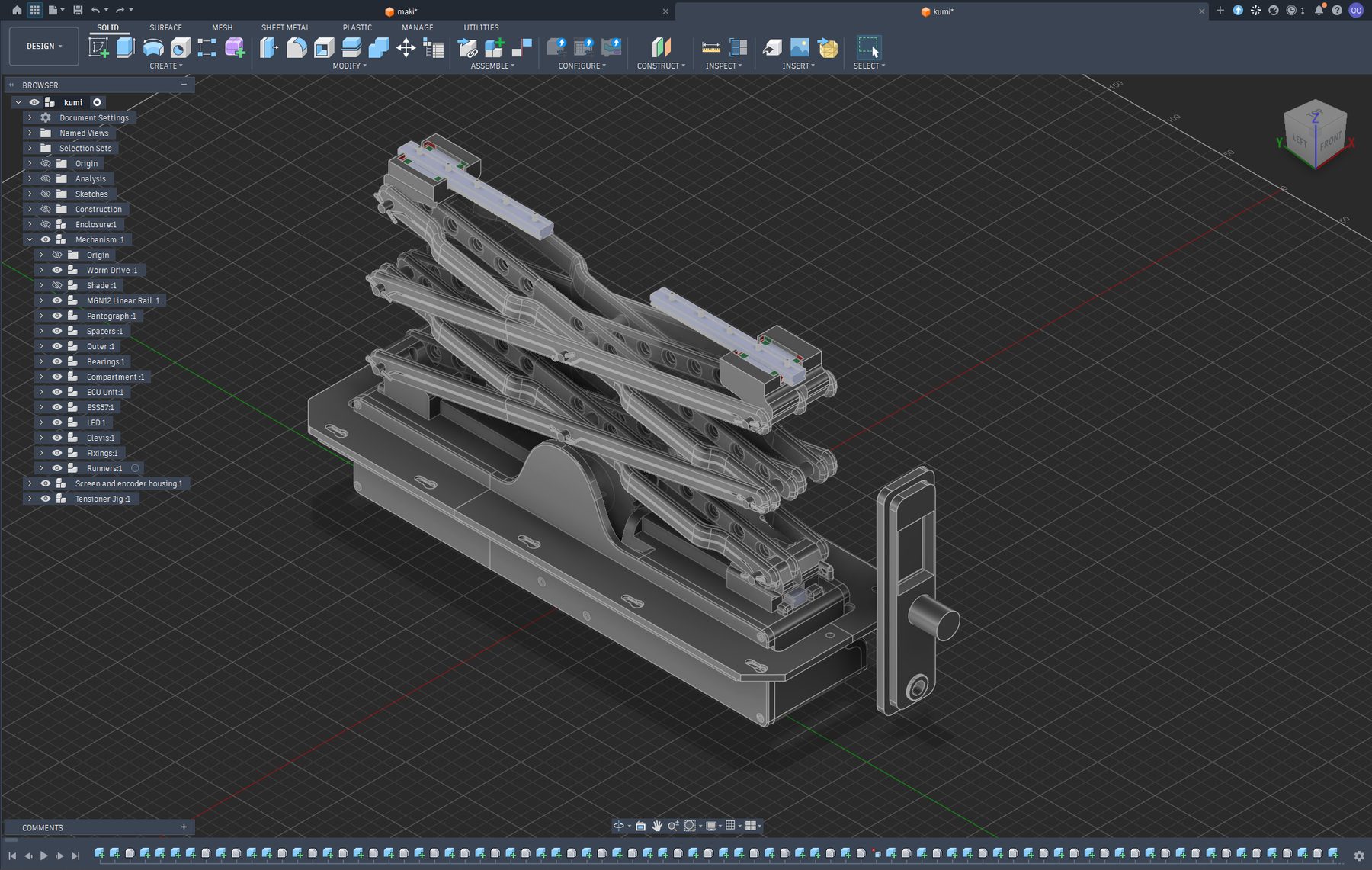Open the MODIFY dropdown menu
1372x870 pixels.
pos(349,66)
